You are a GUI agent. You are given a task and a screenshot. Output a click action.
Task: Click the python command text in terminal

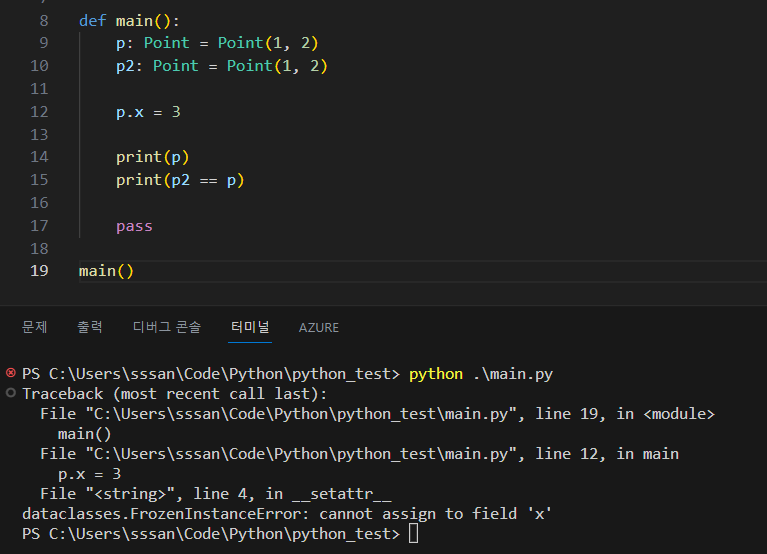(x=436, y=374)
